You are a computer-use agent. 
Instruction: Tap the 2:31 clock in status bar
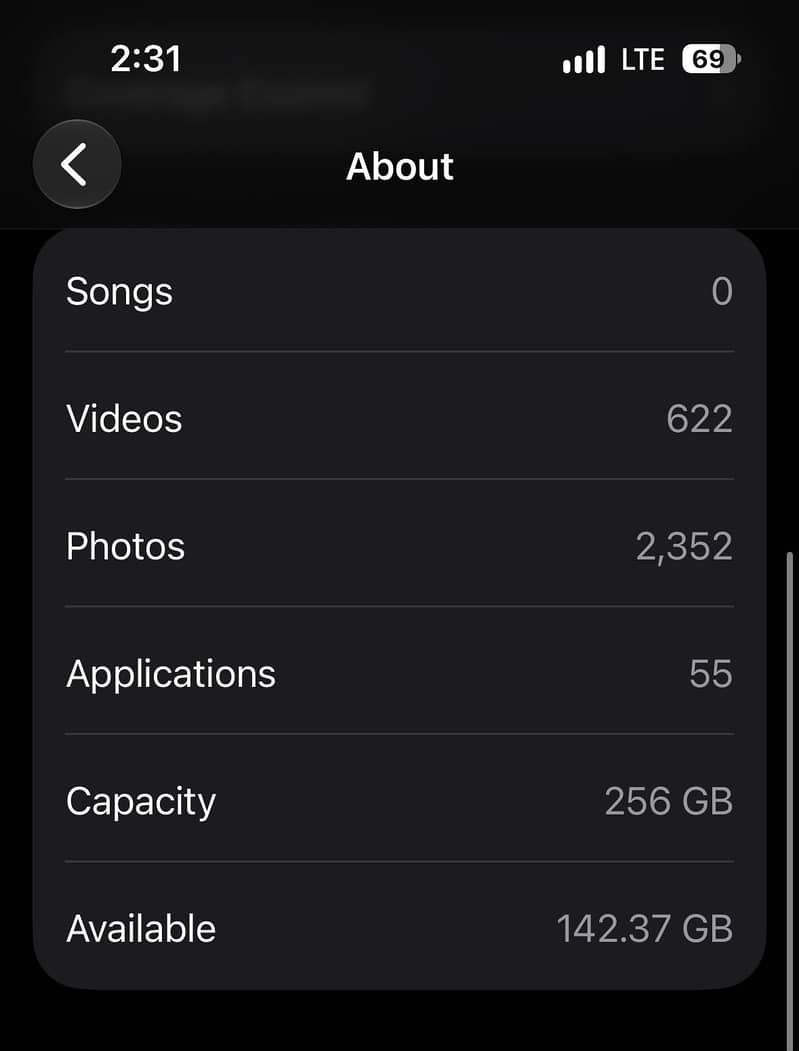tap(146, 59)
